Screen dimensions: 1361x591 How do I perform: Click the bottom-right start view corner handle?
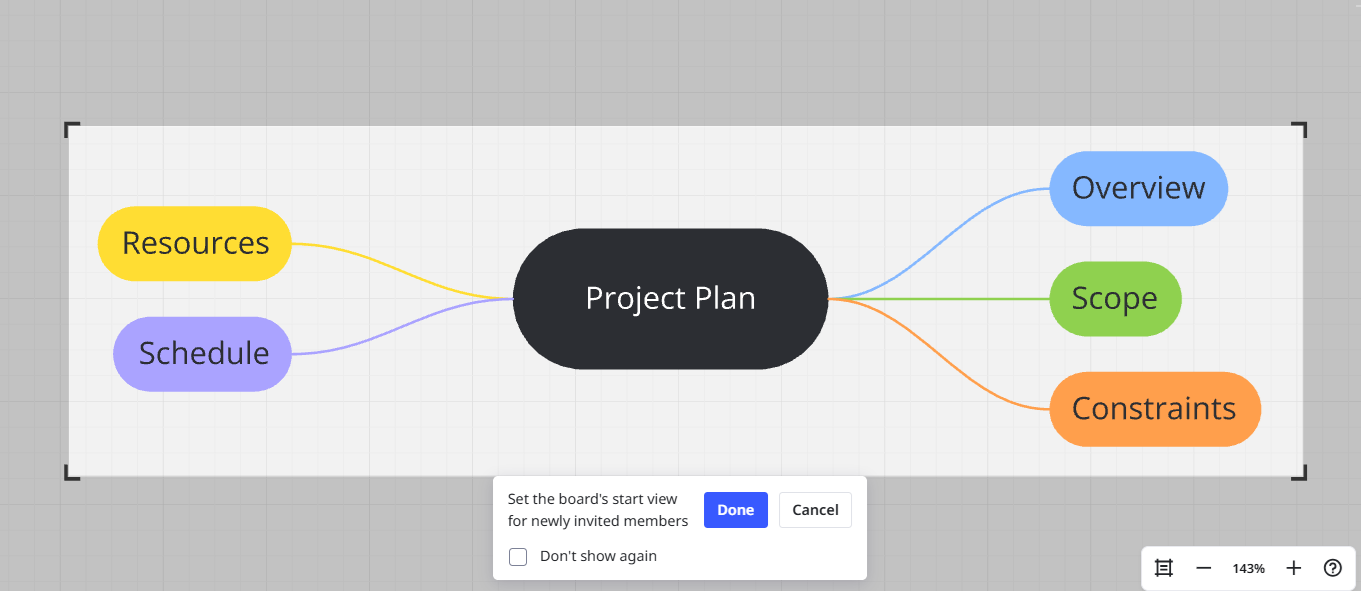(1299, 473)
